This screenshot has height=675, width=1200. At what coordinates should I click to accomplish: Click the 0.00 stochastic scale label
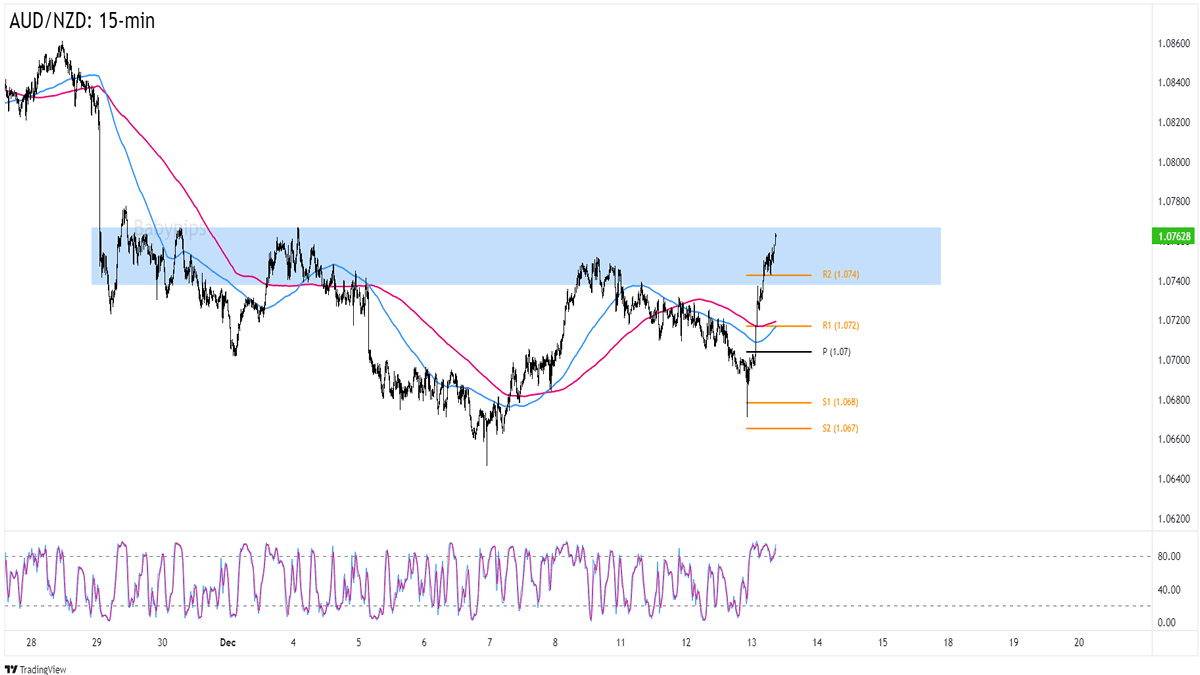click(x=1168, y=622)
